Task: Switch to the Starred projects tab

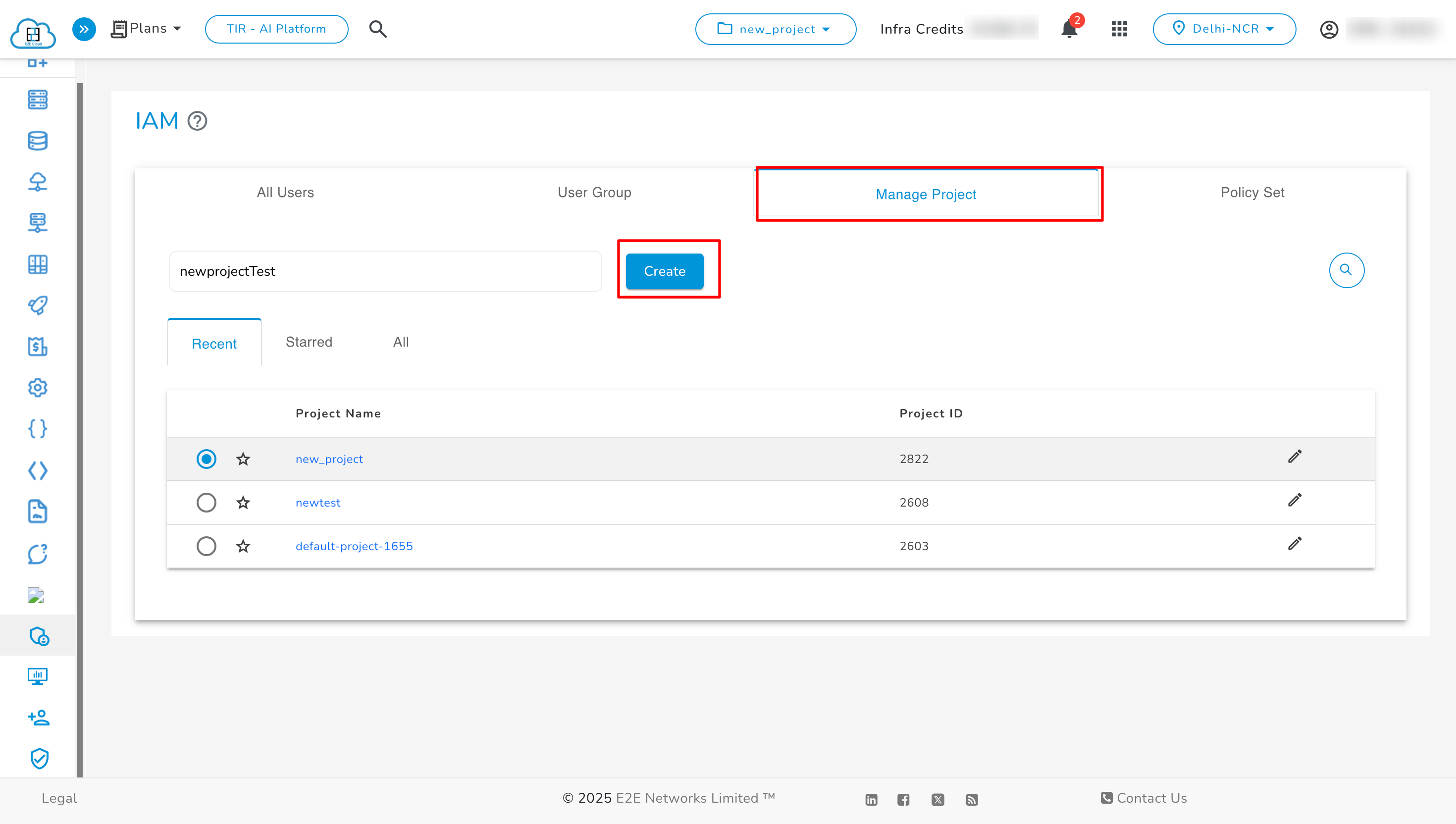Action: 309,342
